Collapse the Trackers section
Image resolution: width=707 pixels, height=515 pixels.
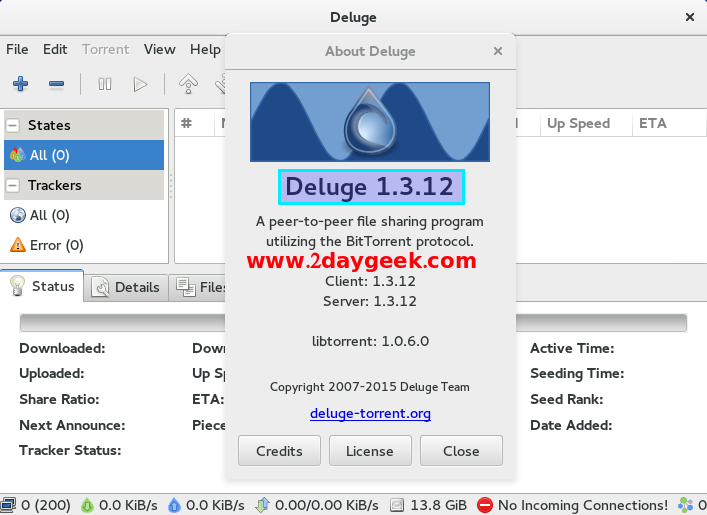(x=13, y=185)
